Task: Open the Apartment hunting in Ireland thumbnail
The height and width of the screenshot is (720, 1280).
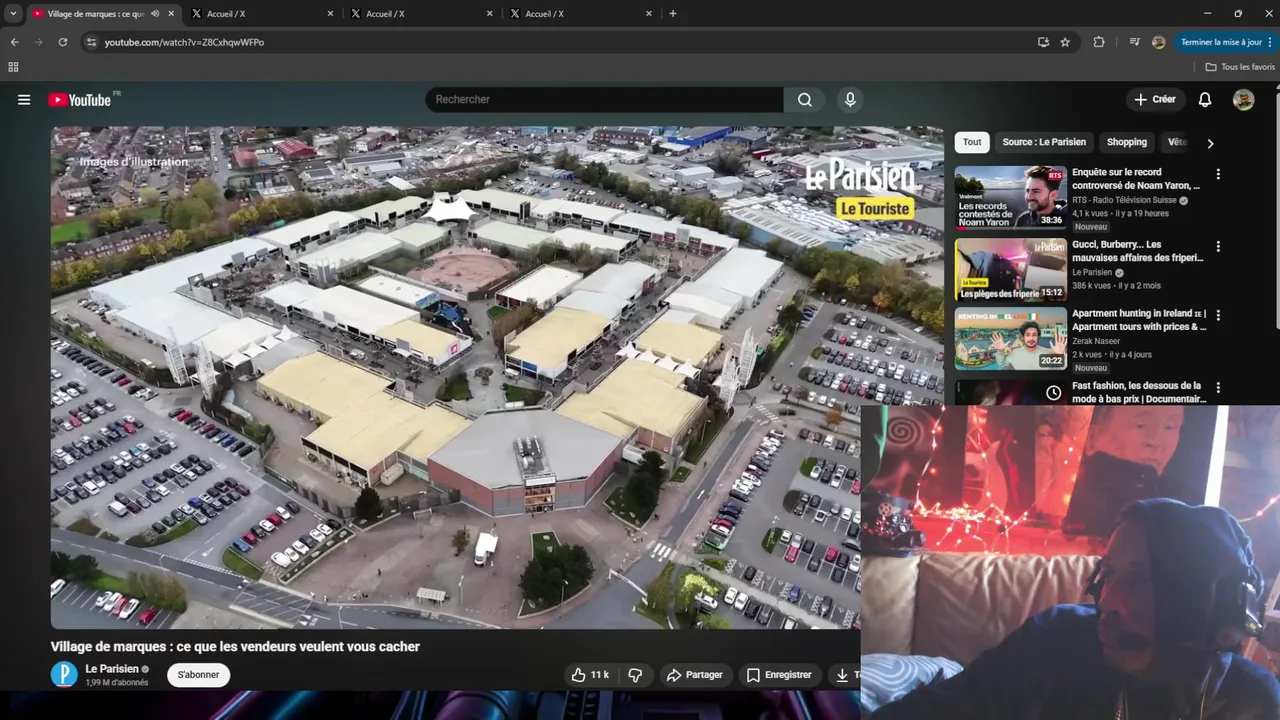Action: pyautogui.click(x=1010, y=339)
